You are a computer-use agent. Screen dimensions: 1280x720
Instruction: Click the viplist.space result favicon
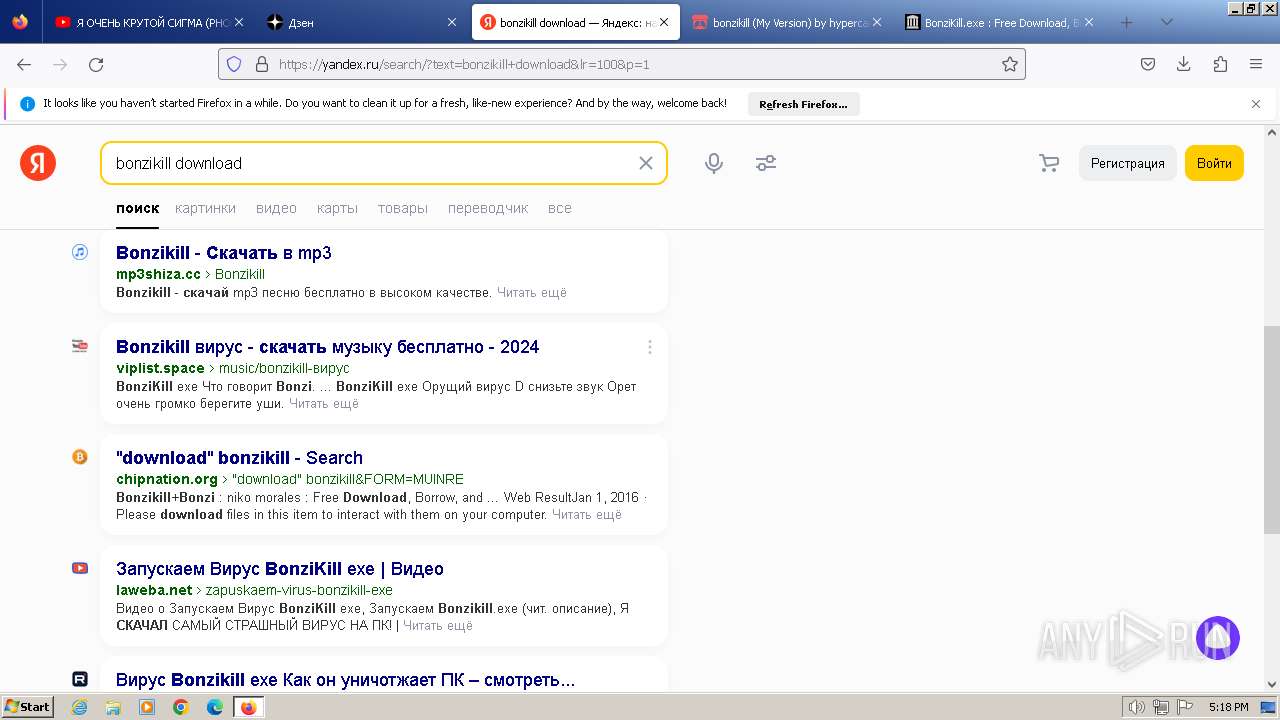[x=80, y=346]
